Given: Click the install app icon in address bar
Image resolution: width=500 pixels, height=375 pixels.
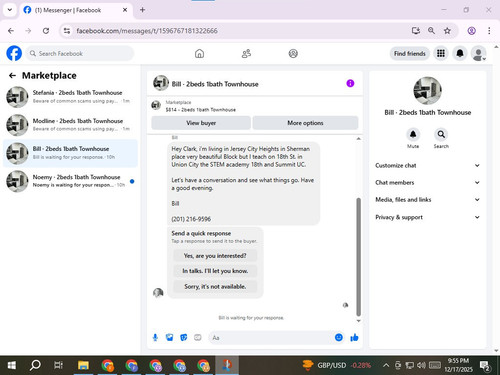Looking at the screenshot, I should coord(415,31).
